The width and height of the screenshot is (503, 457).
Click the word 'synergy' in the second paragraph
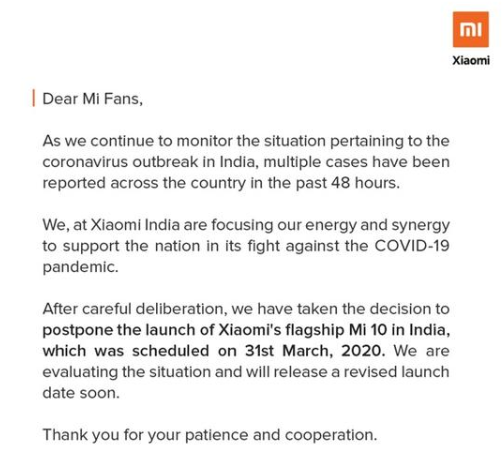coord(421,226)
